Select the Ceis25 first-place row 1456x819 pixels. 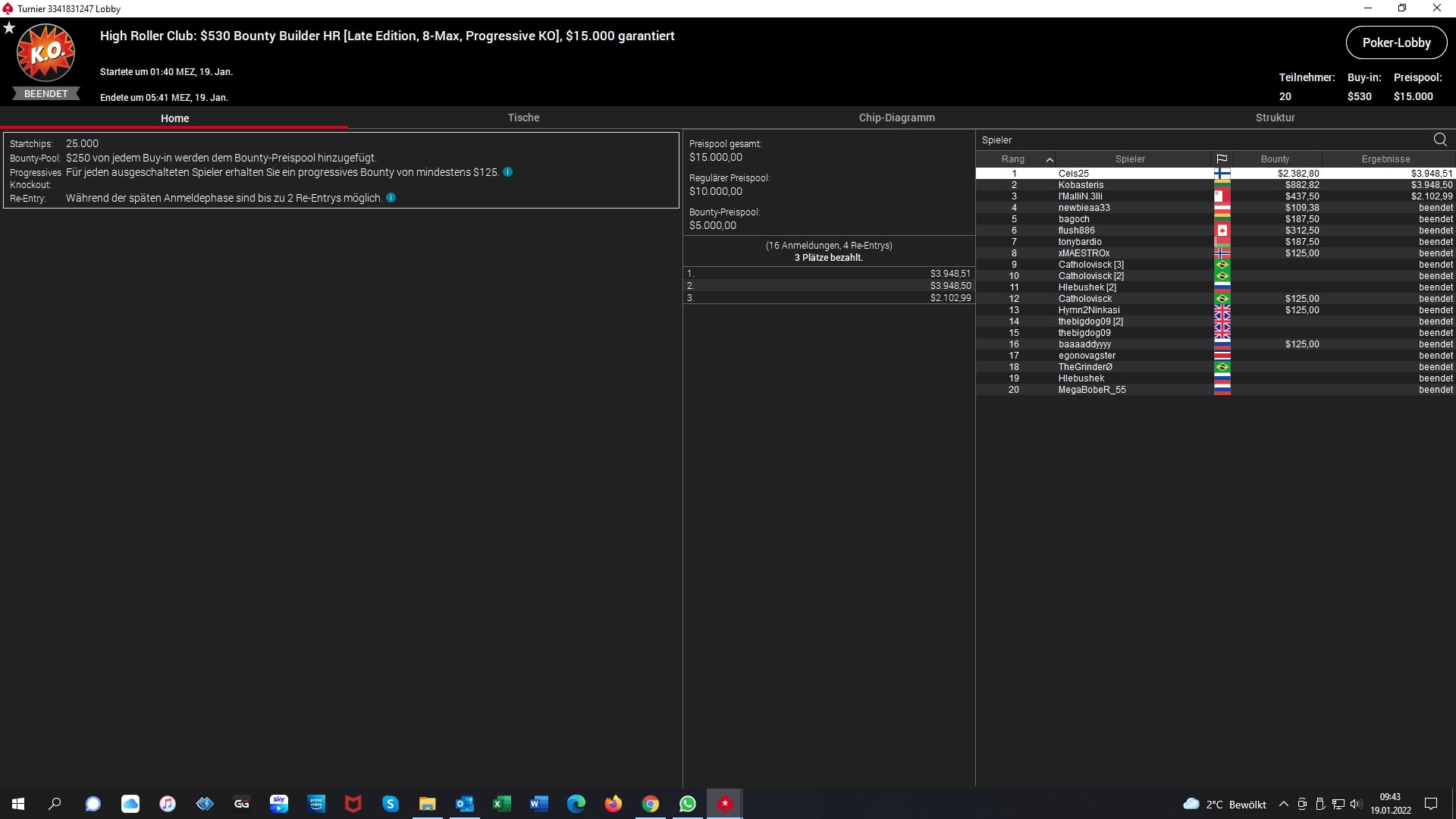1073,174
